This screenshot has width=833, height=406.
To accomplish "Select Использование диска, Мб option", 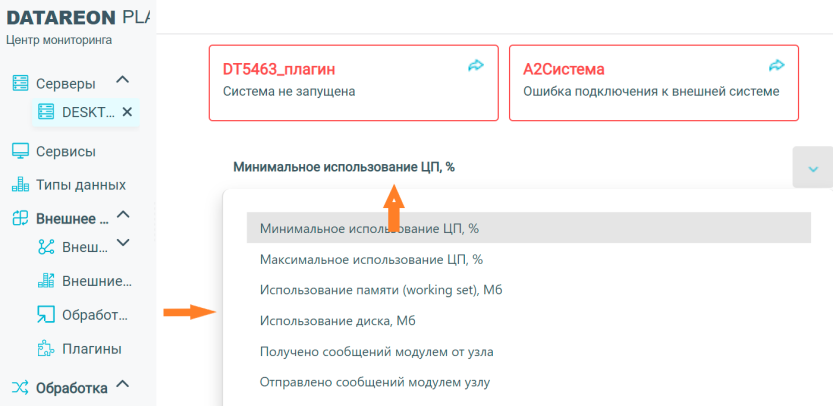I will tap(337, 320).
